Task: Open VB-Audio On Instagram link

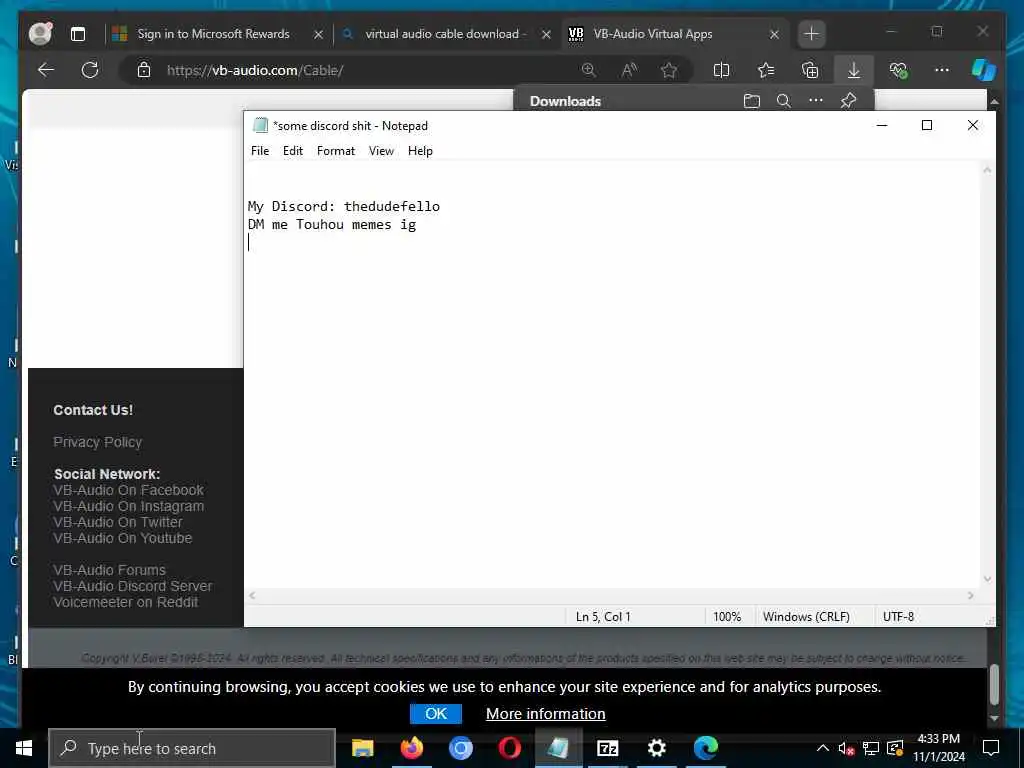Action: click(x=128, y=506)
